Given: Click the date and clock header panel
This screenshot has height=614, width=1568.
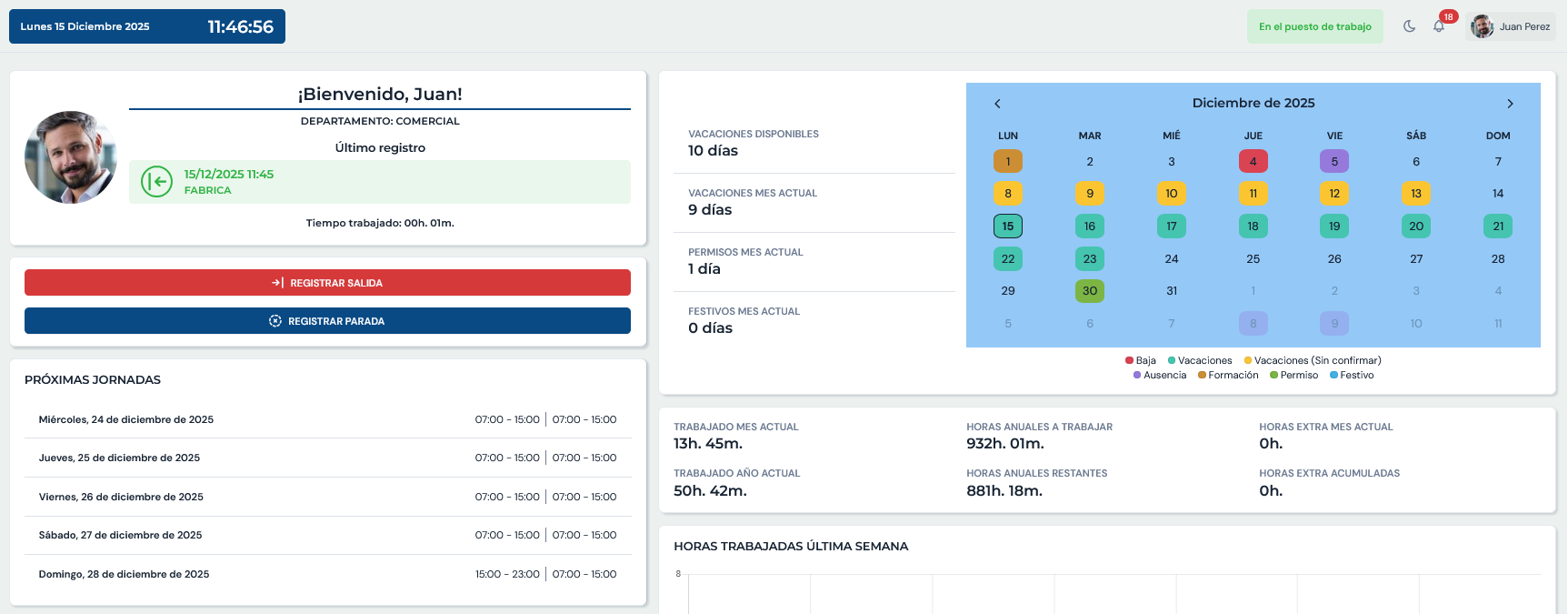Looking at the screenshot, I should 147,26.
